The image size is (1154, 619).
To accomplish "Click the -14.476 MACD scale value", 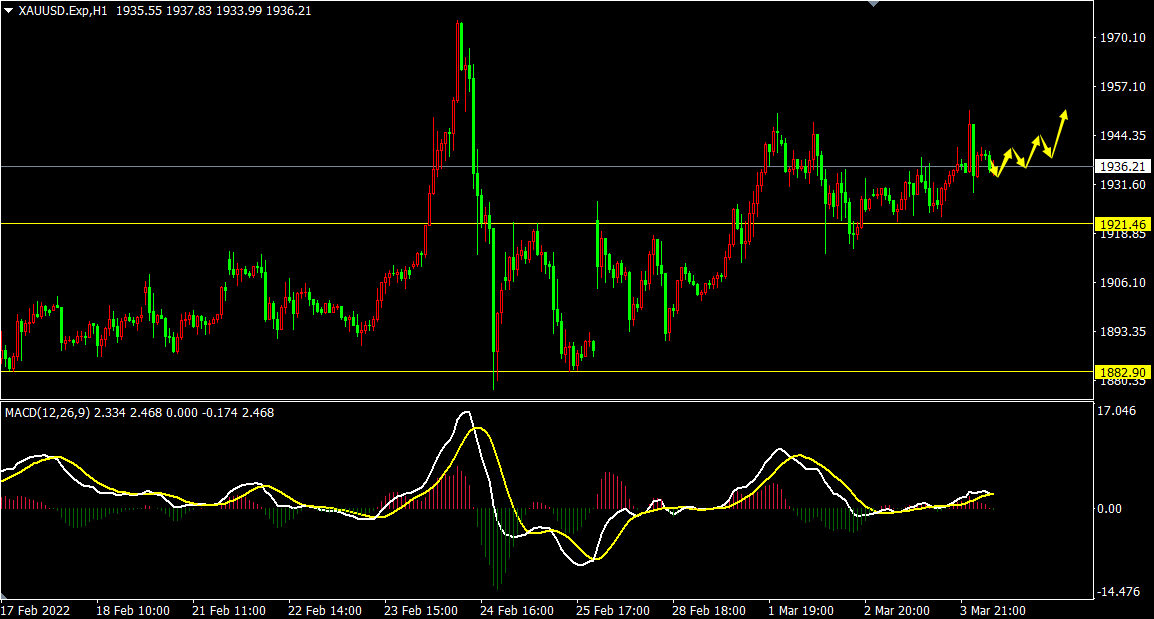I will [x=1119, y=592].
